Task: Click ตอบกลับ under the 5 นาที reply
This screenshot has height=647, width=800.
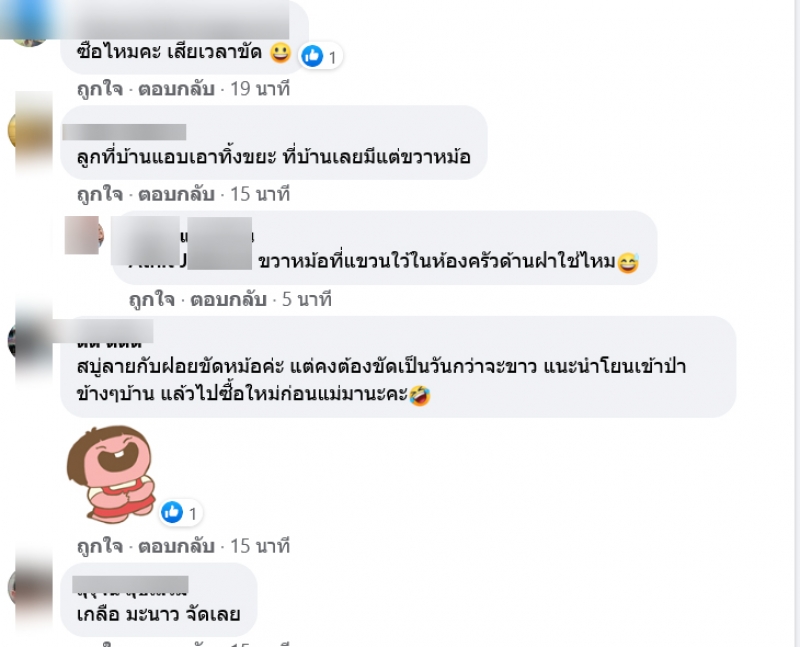Action: (x=229, y=299)
